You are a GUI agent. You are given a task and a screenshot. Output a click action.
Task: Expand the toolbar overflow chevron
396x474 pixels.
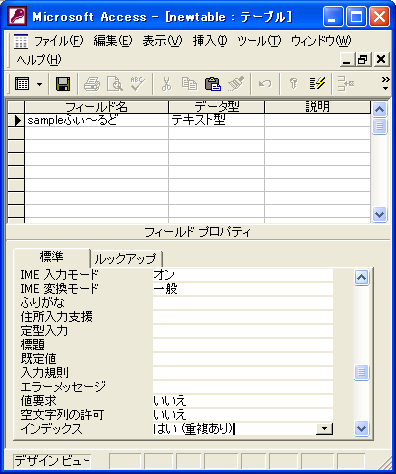pos(386,83)
